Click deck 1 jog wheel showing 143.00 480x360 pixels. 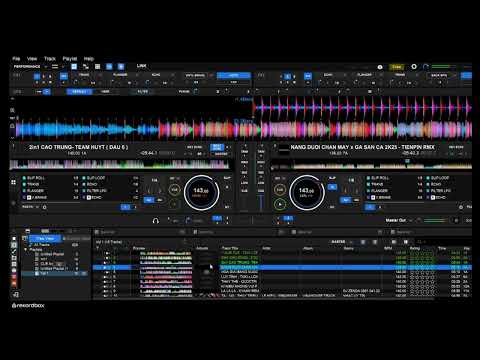click(x=201, y=192)
